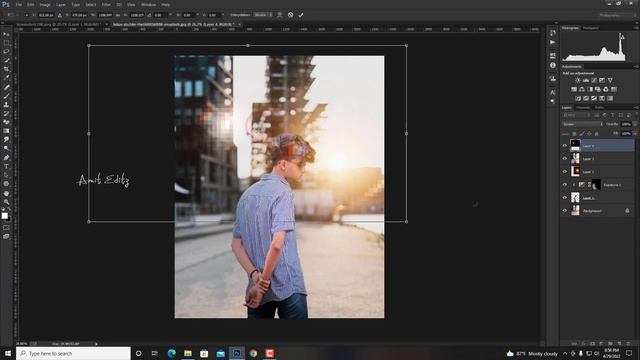
Task: Select the Rectangular Marquee tool
Action: click(x=6, y=43)
